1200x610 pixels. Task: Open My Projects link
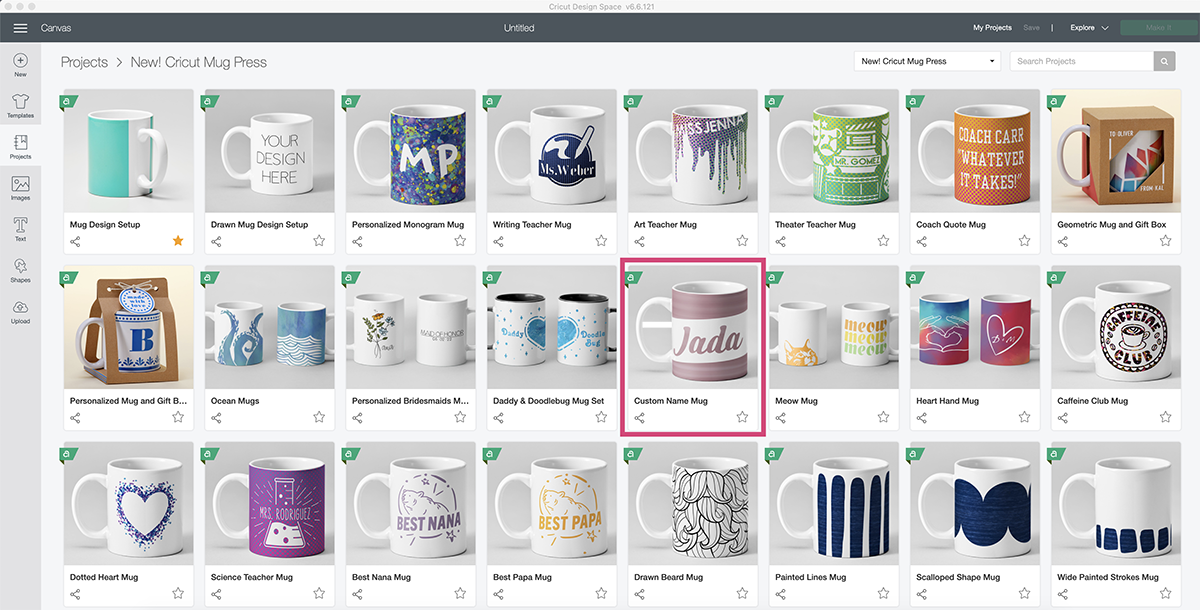tap(992, 28)
